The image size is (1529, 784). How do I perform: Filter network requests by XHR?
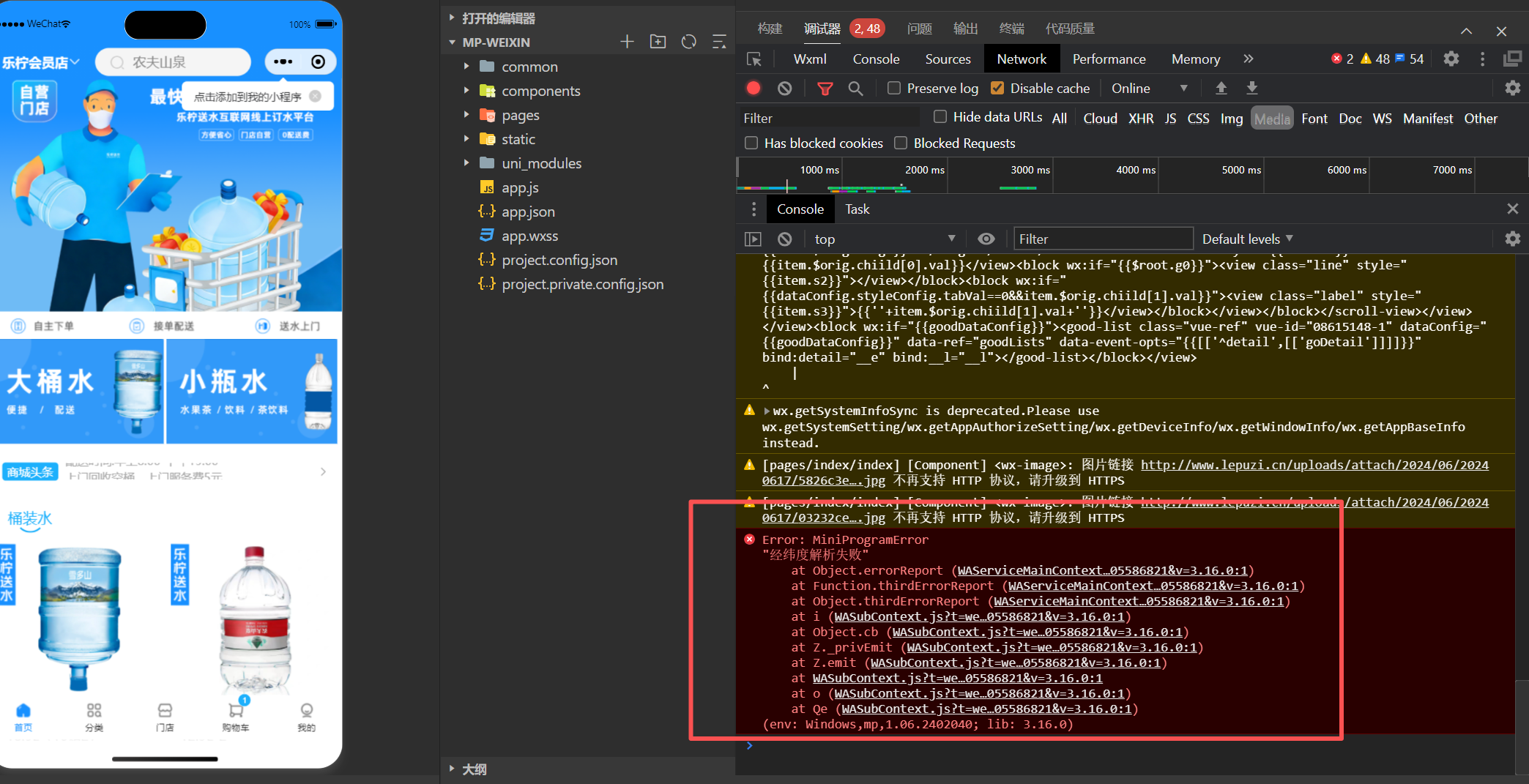[x=1140, y=119]
